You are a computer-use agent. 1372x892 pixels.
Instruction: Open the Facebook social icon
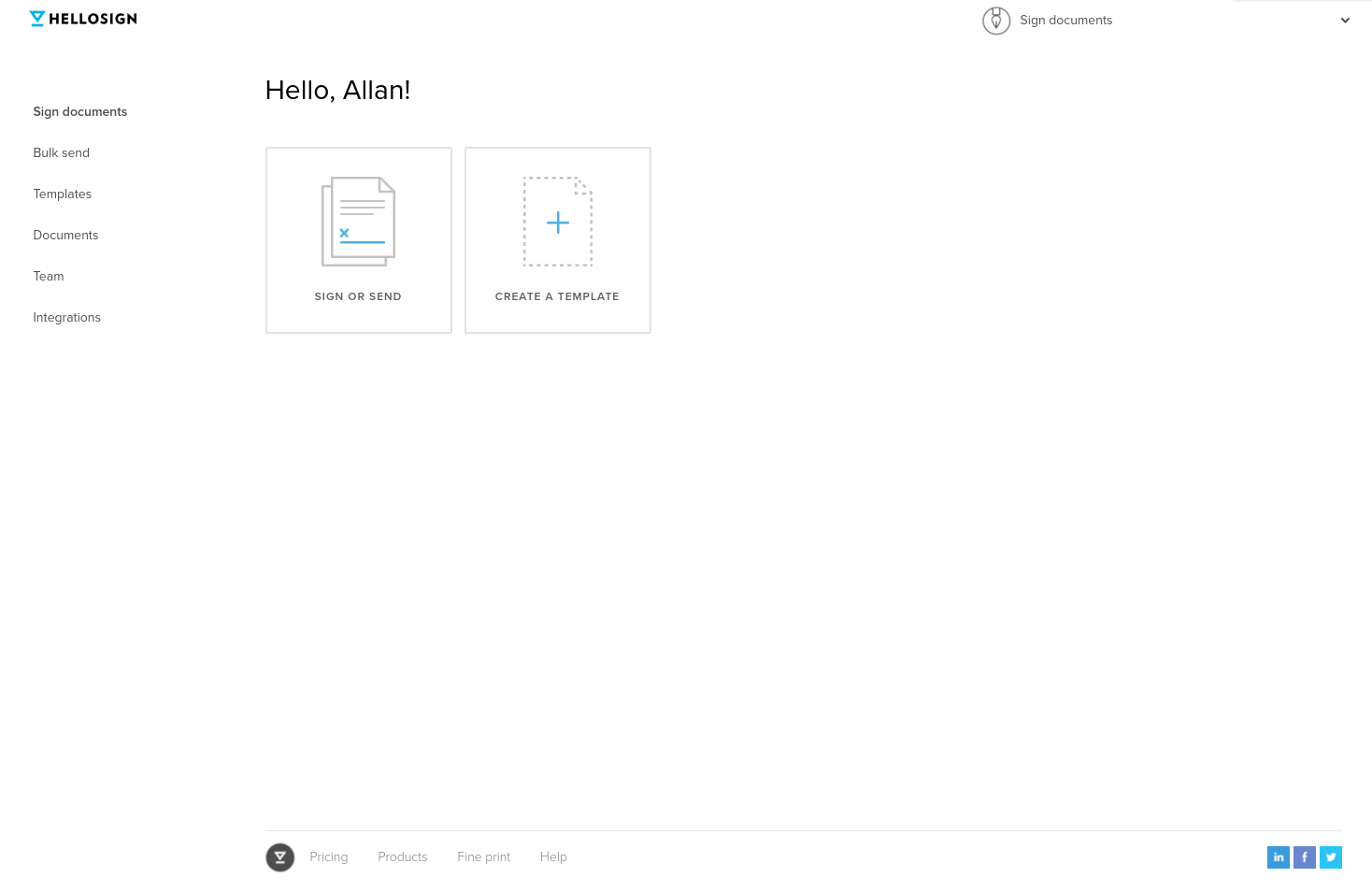point(1305,857)
